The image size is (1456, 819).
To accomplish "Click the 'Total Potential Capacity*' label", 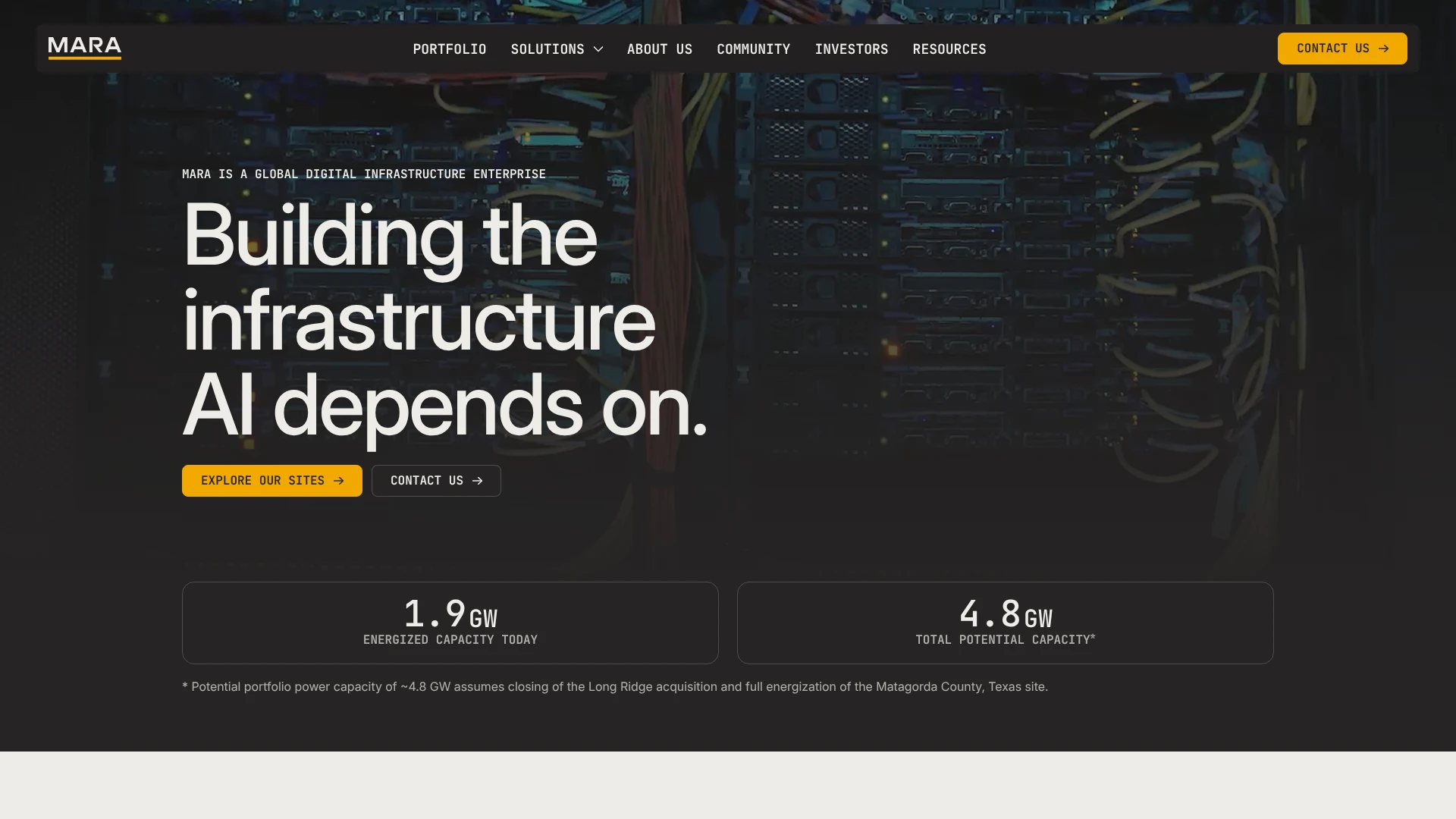I will (x=1006, y=640).
